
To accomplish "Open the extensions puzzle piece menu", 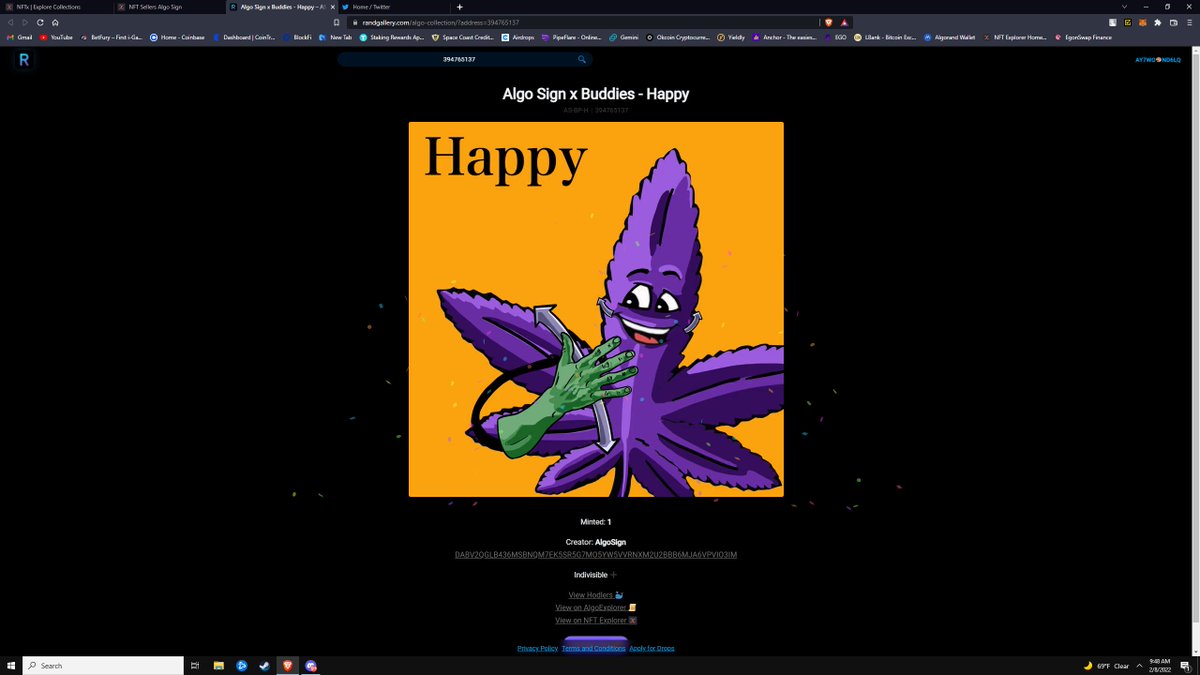I will [1156, 22].
